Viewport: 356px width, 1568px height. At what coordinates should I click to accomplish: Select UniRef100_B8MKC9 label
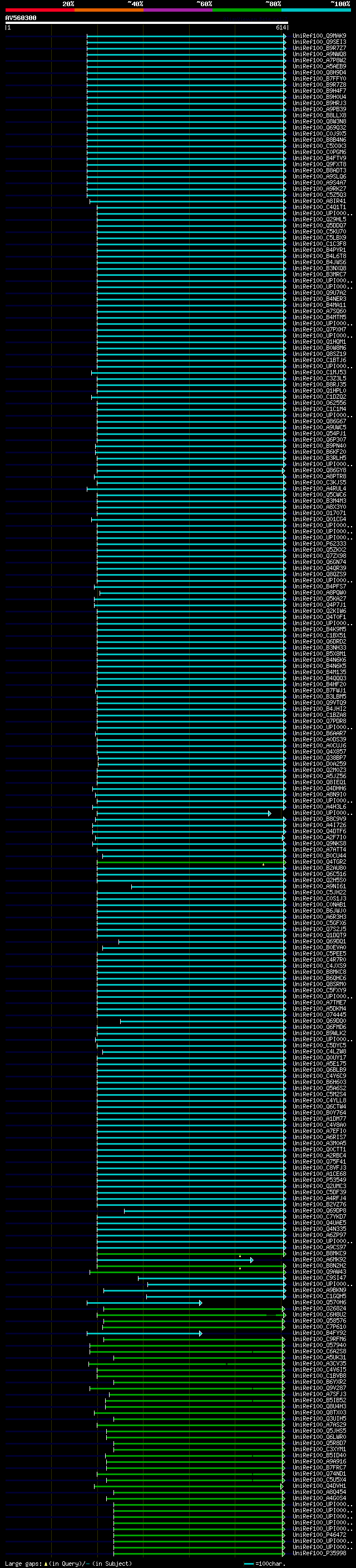click(x=319, y=1253)
